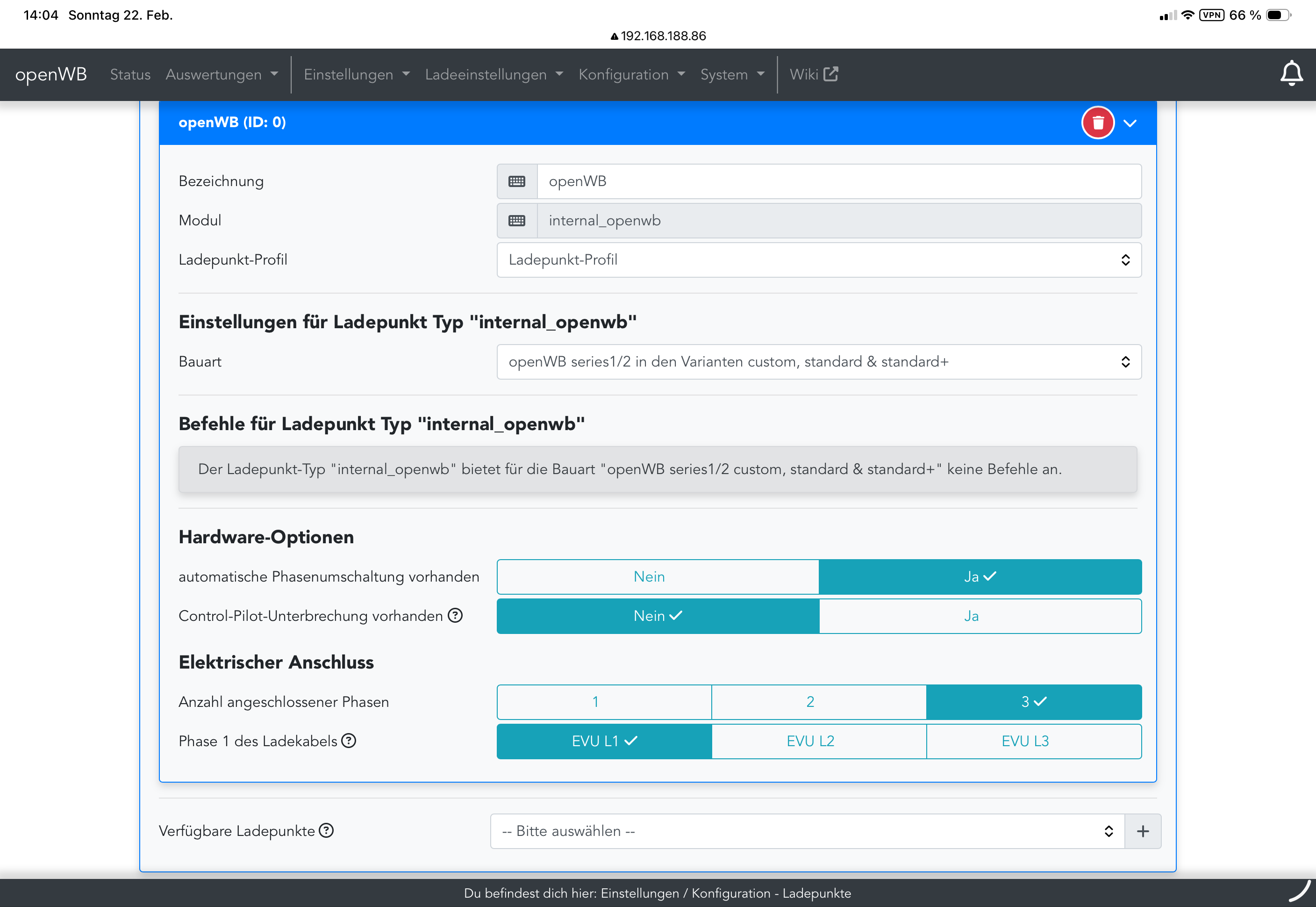This screenshot has height=907, width=1316.
Task: Click into the Bezeichnung text field
Action: 838,181
